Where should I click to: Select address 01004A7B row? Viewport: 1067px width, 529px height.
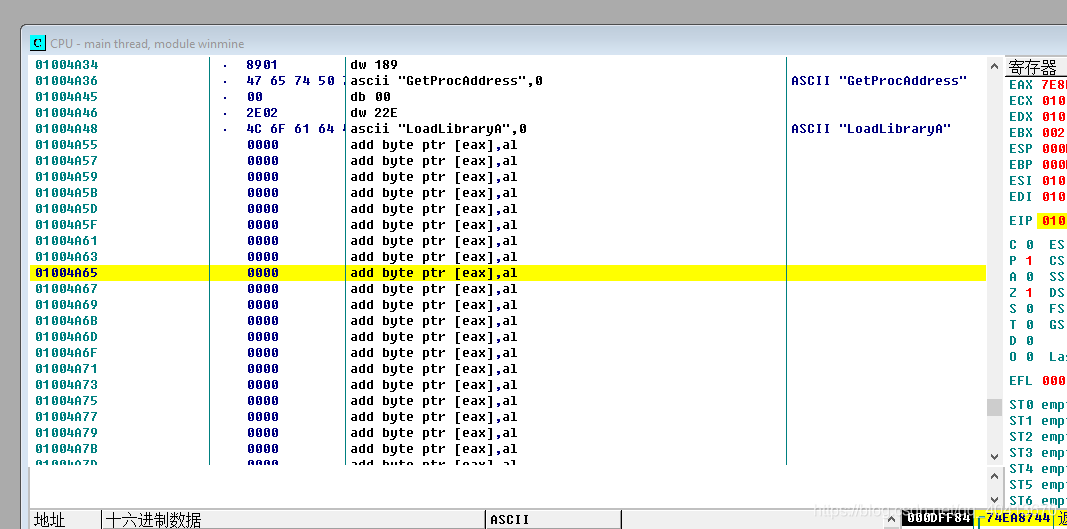tap(67, 449)
